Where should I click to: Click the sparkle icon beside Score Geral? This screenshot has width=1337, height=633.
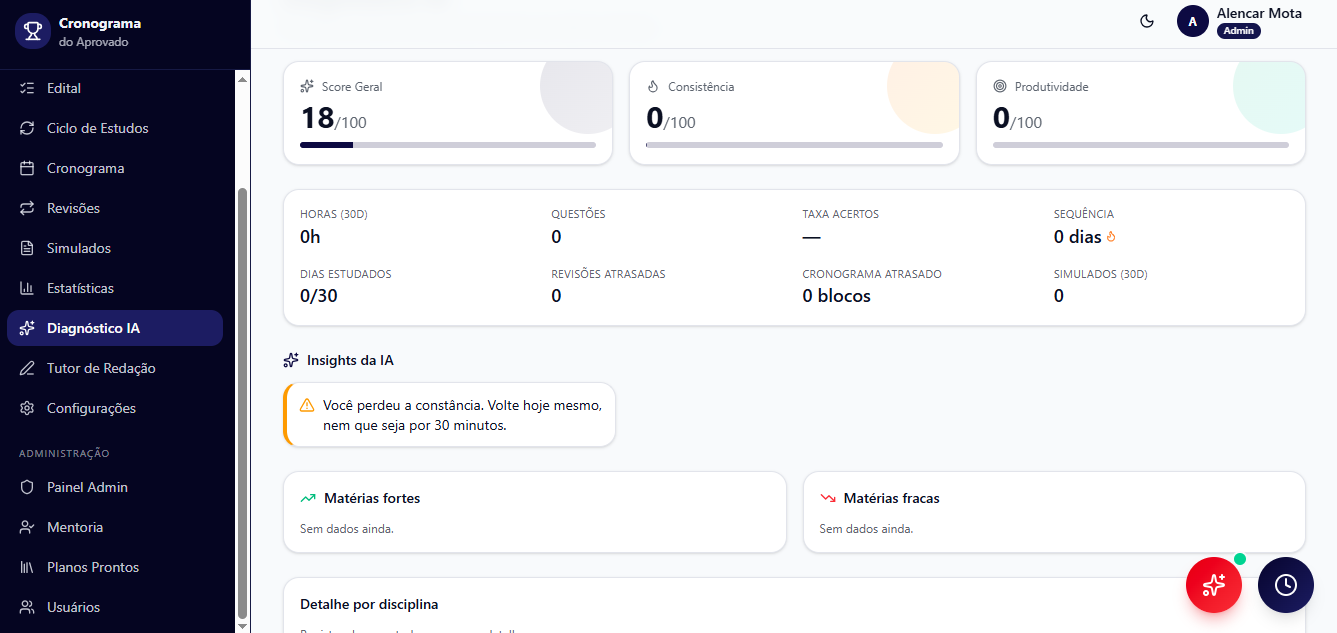307,86
